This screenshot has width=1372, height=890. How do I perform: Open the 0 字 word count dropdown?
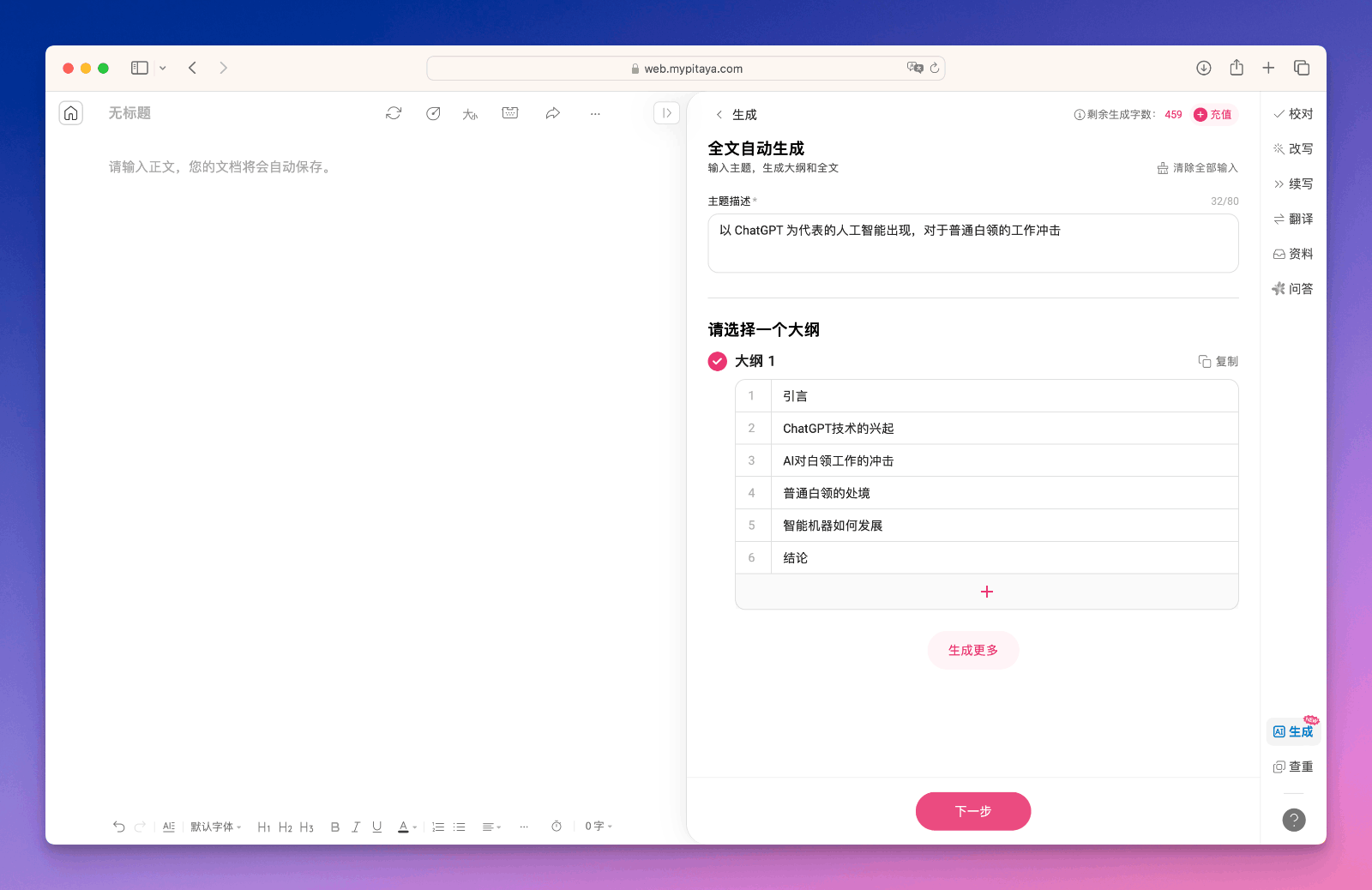[599, 827]
